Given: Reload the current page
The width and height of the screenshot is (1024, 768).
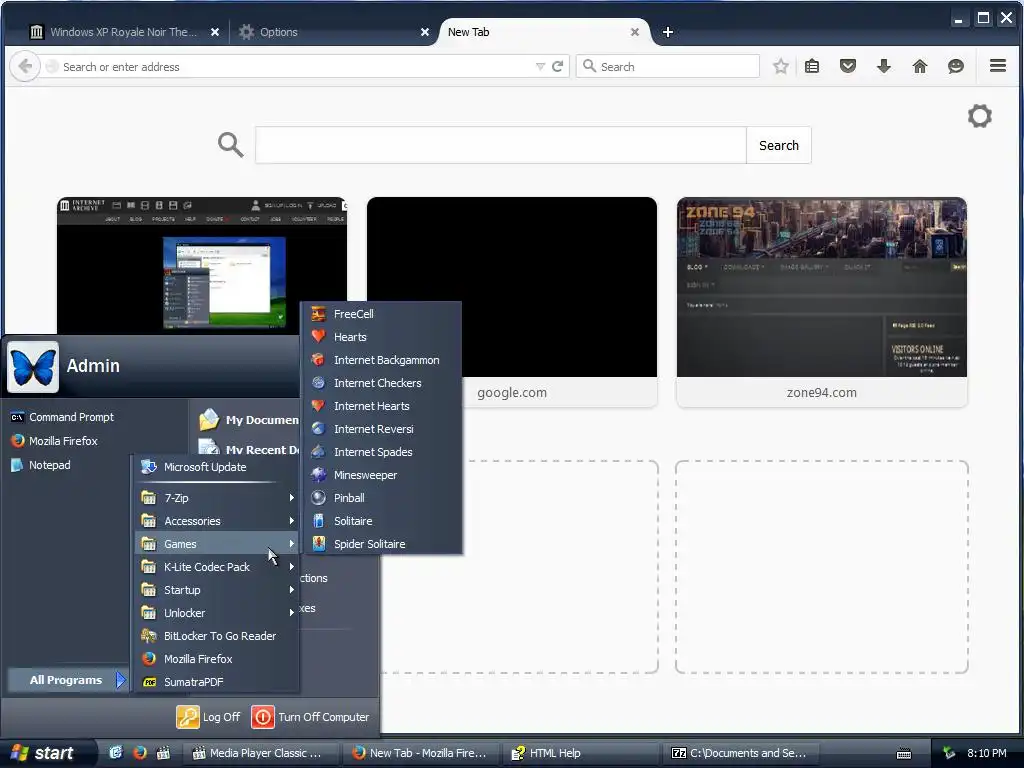Looking at the screenshot, I should (558, 67).
